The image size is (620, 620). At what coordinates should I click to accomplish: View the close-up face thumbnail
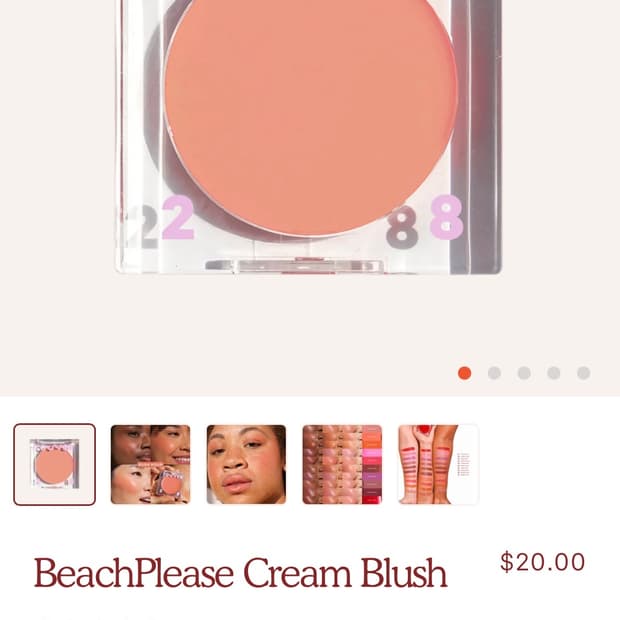click(x=246, y=464)
